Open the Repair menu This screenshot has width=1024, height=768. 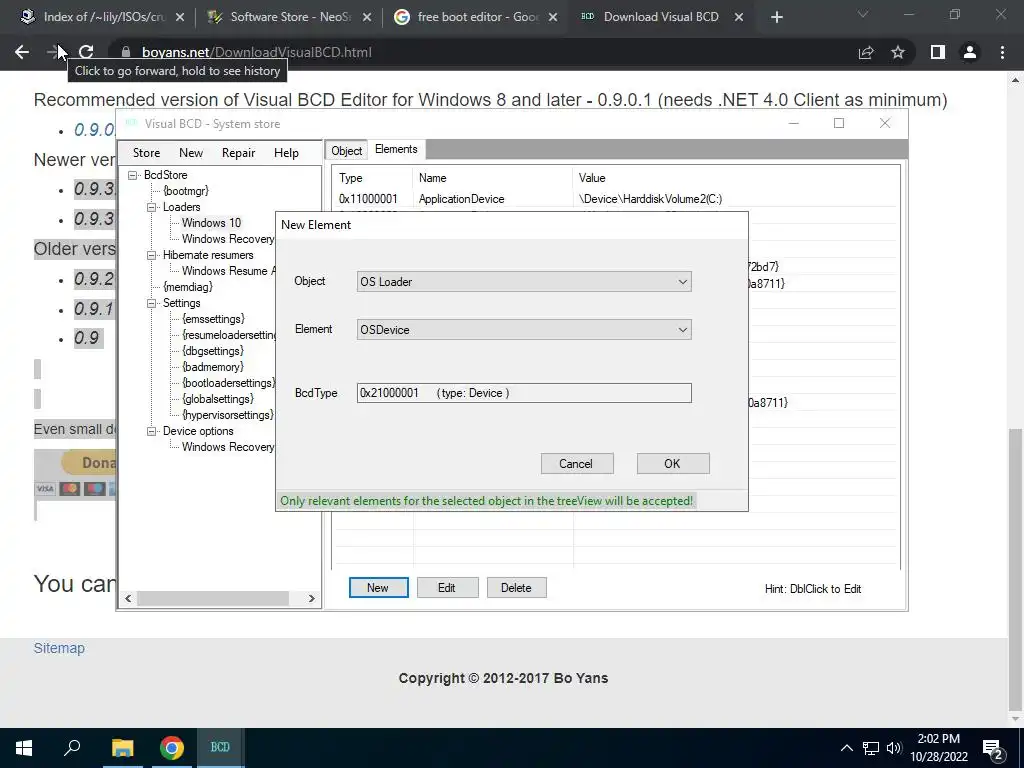point(238,153)
